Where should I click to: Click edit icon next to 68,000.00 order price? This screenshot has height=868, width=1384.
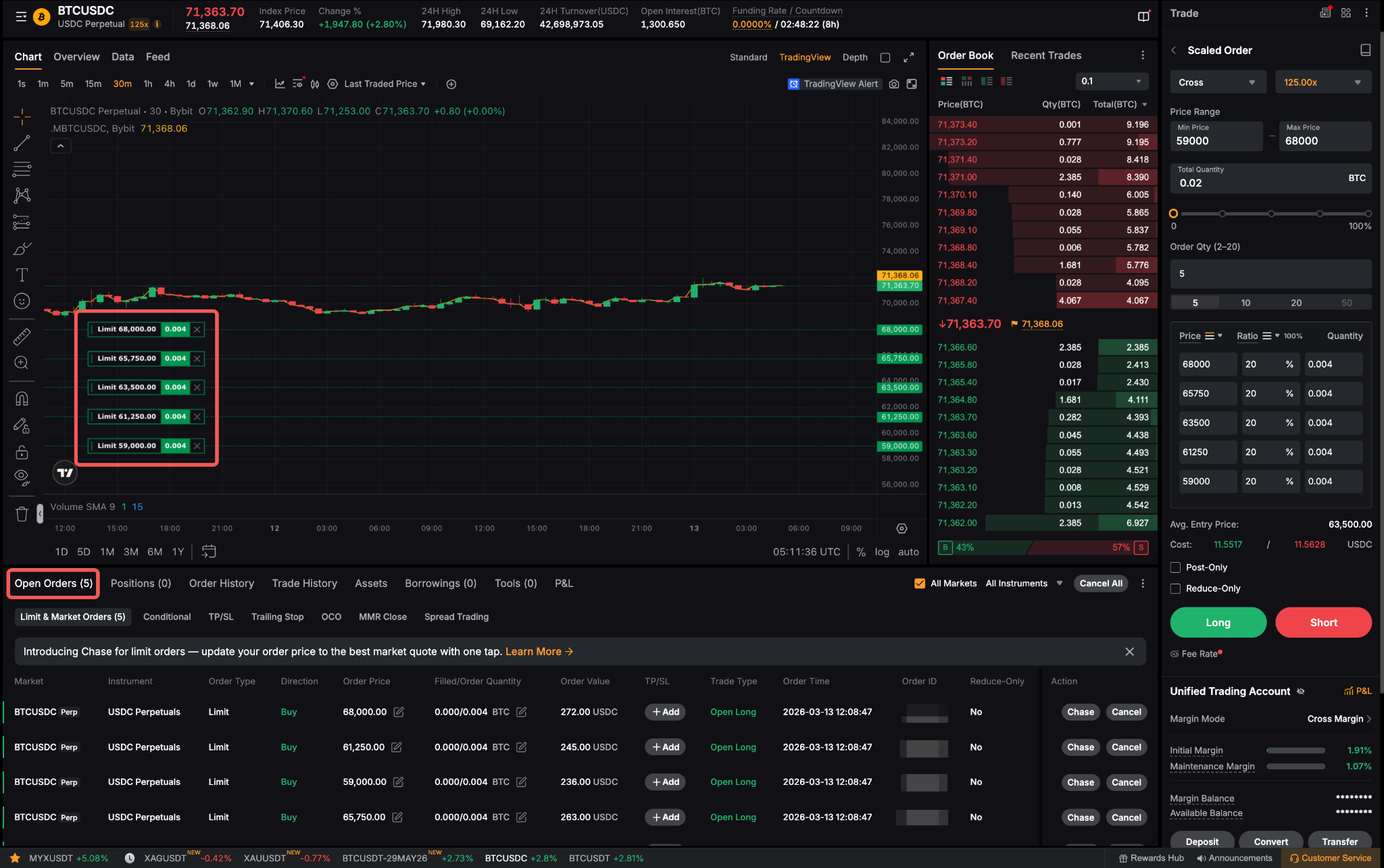pyautogui.click(x=399, y=712)
